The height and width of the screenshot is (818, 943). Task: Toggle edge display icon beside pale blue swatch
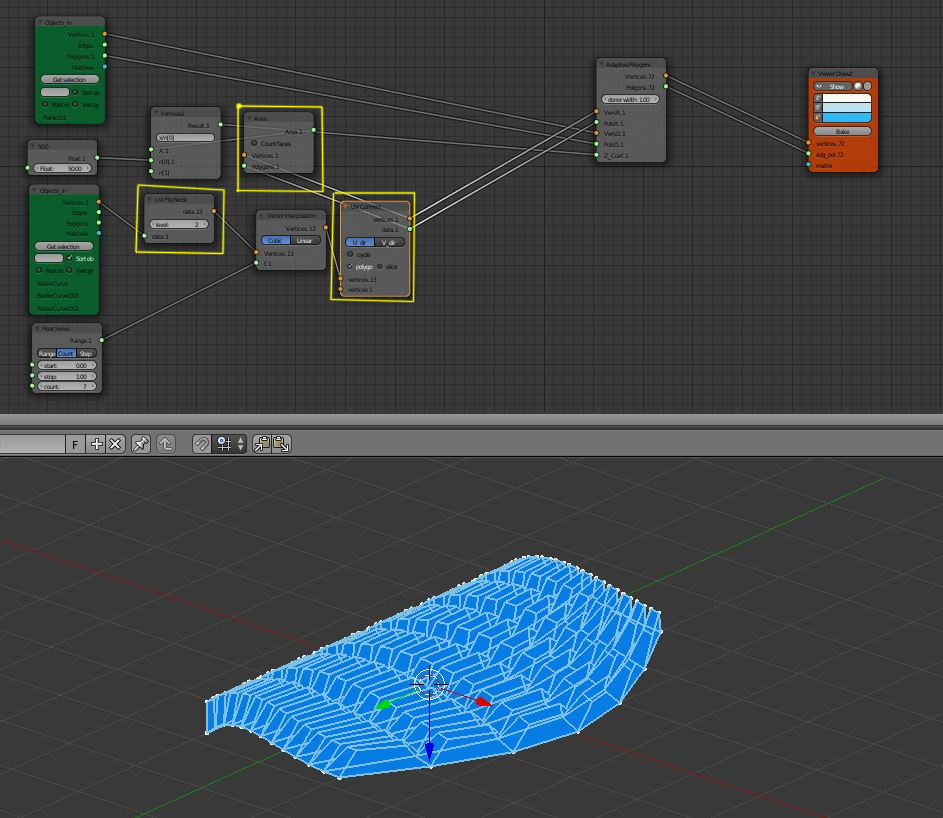tap(818, 108)
